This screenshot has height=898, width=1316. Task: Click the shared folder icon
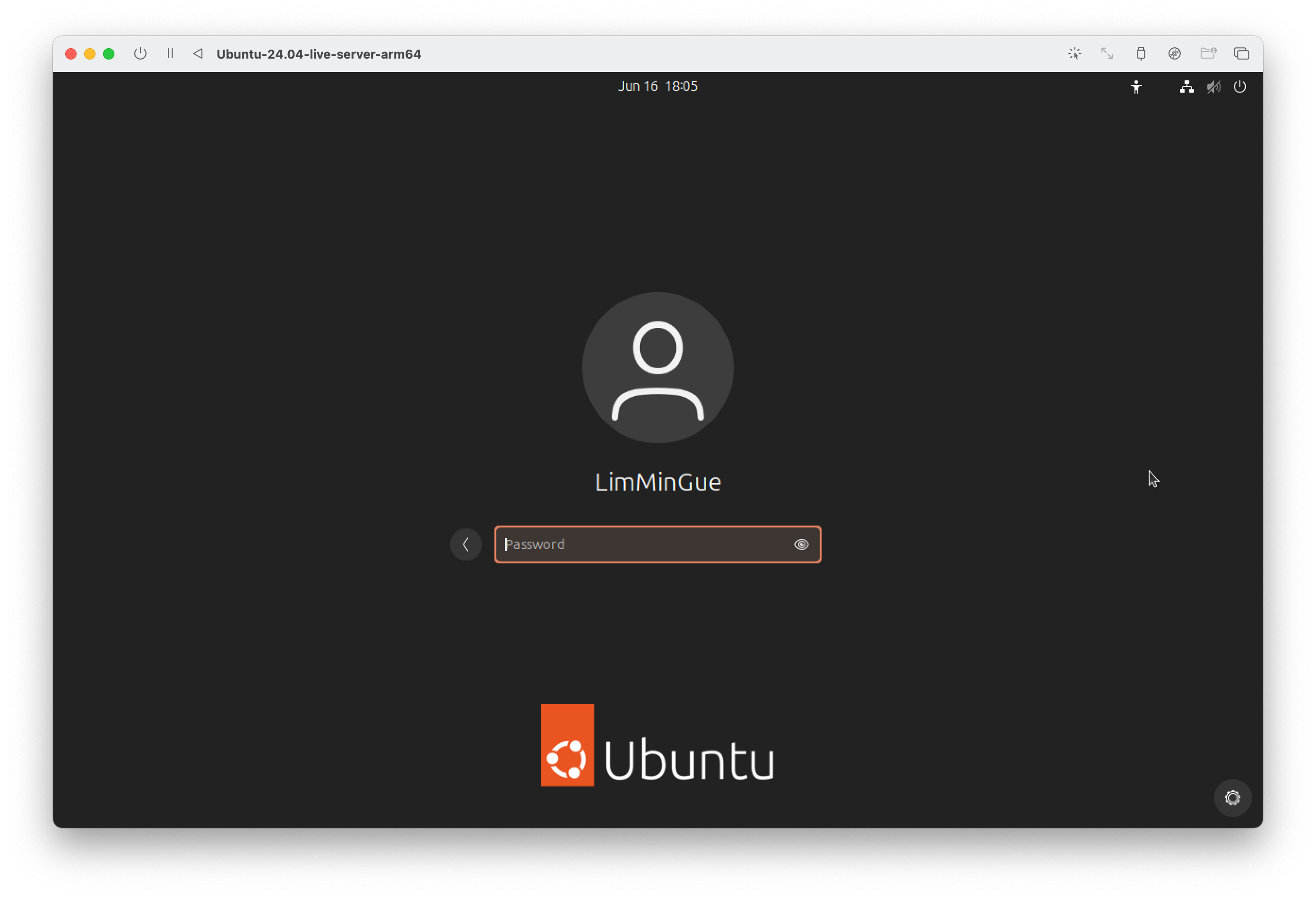click(1208, 54)
